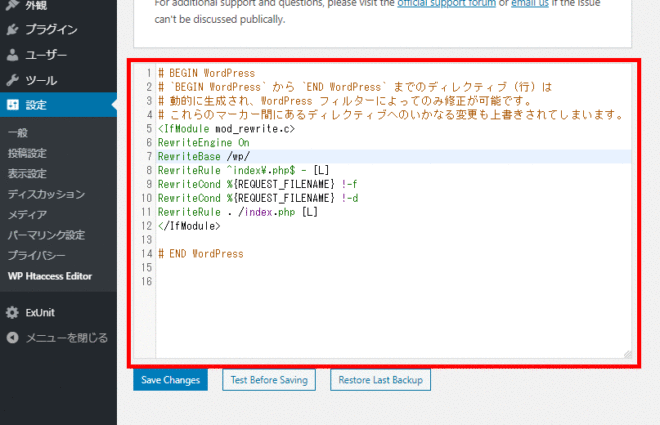Follow the official support forum link
This screenshot has width=660, height=425.
(x=447, y=4)
